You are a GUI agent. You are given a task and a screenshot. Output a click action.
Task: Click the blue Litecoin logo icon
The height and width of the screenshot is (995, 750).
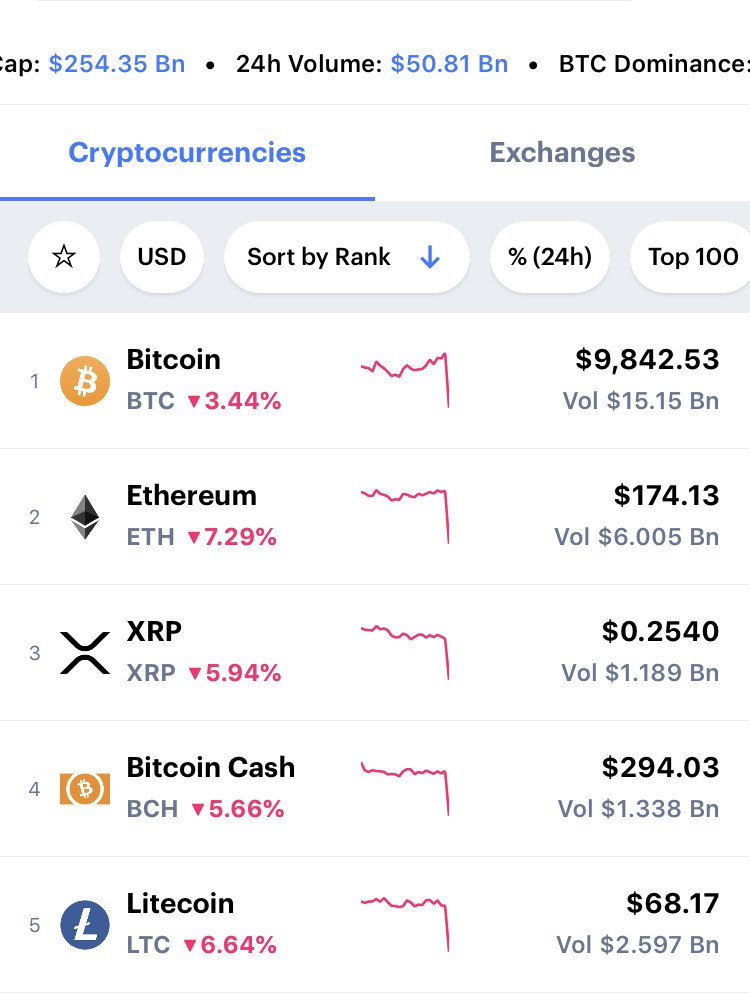(x=85, y=925)
